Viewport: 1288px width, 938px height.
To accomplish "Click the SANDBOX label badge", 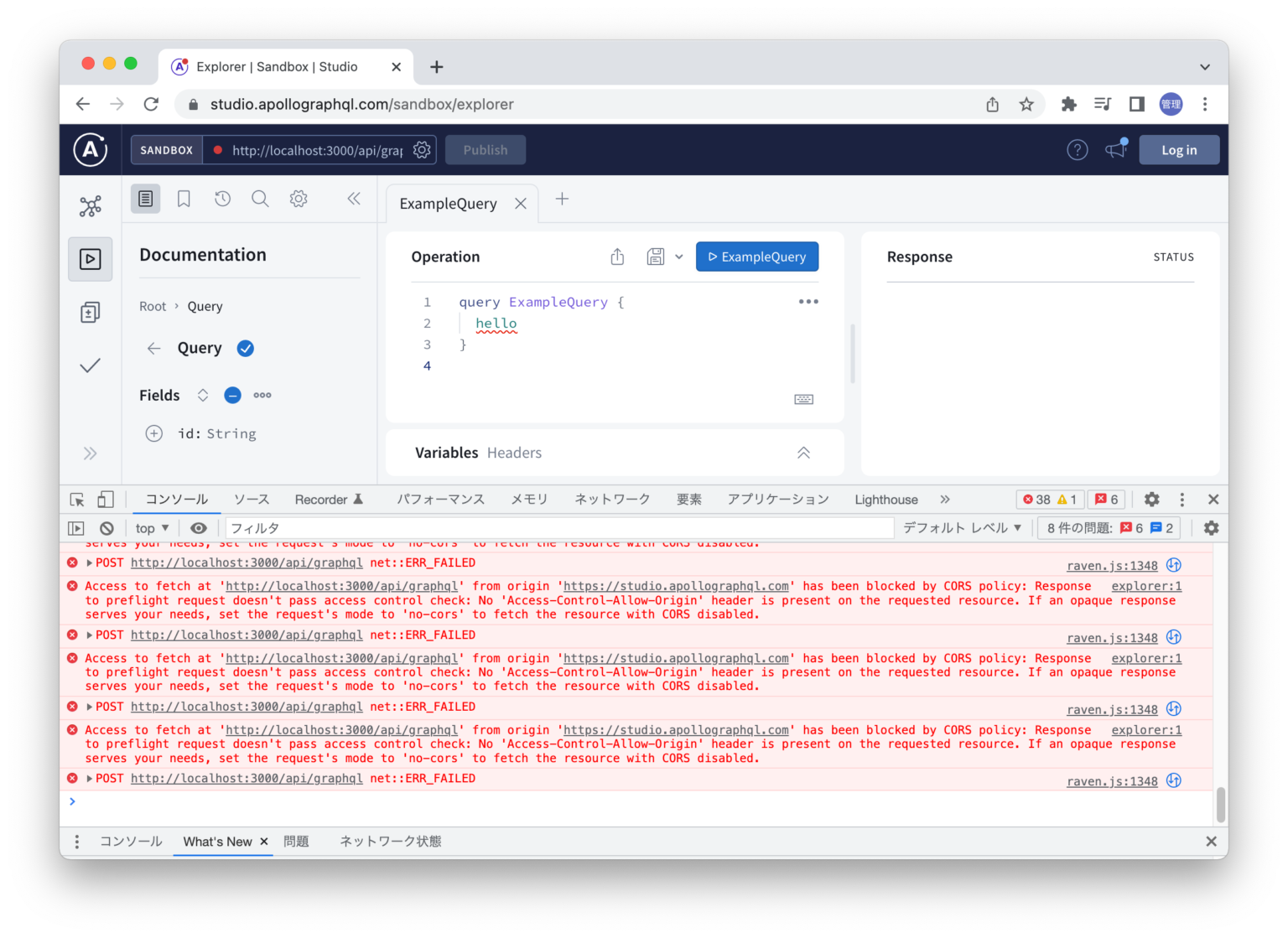I will 166,150.
